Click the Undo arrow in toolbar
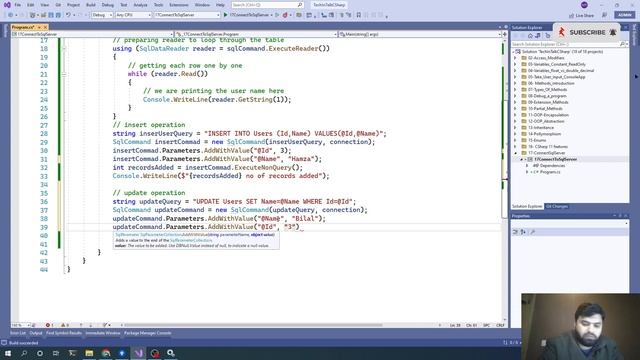Viewport: 640px width, 360px height. [x=68, y=15]
